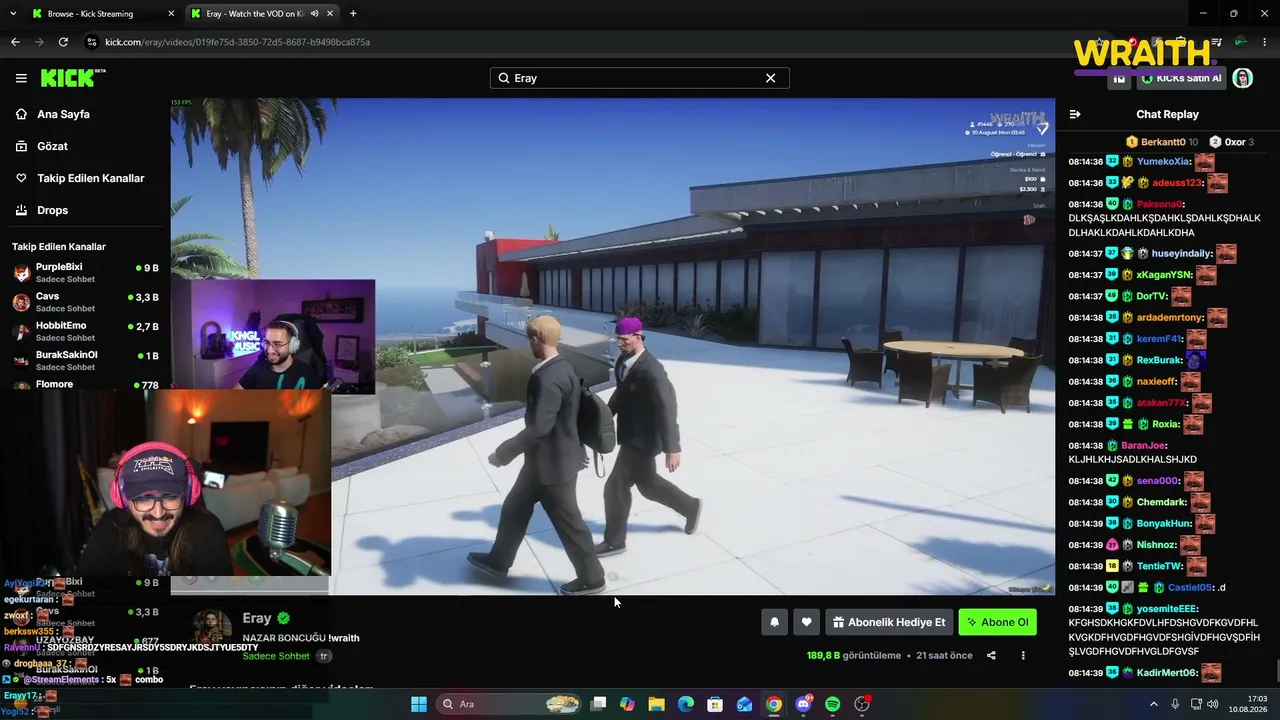Open the user profile avatar menu
The height and width of the screenshot is (720, 1280).
coord(1242,78)
